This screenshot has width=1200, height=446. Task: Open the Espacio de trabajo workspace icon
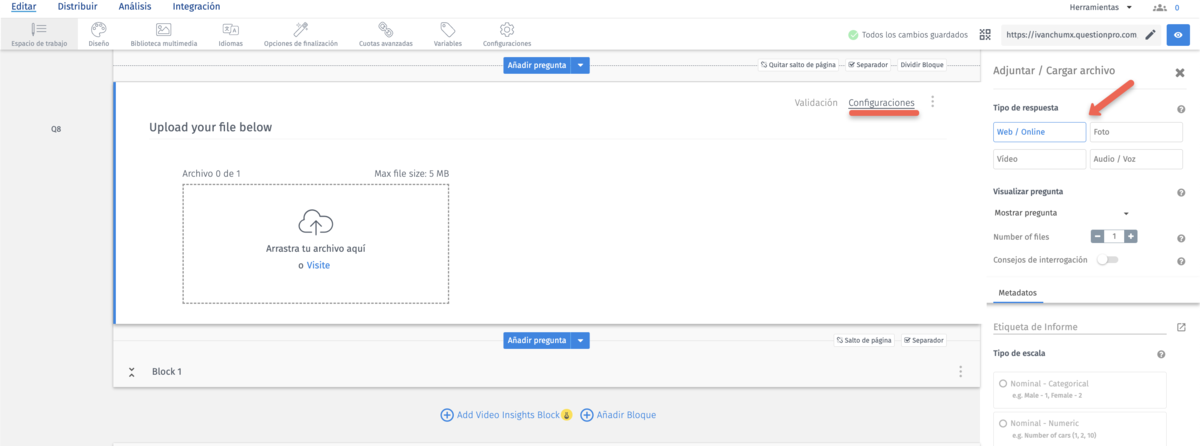pos(39,29)
